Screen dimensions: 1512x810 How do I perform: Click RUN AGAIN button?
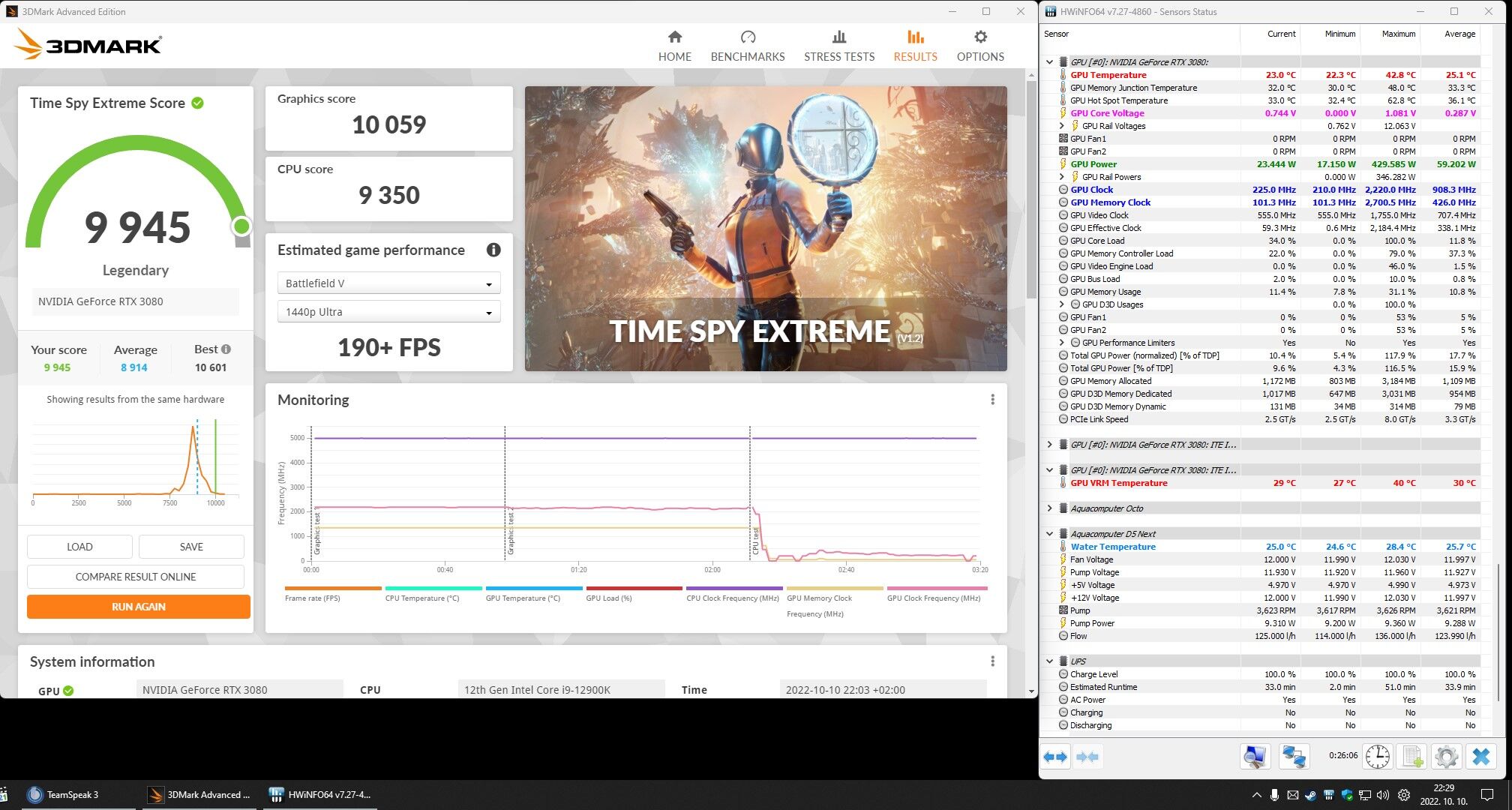point(139,607)
